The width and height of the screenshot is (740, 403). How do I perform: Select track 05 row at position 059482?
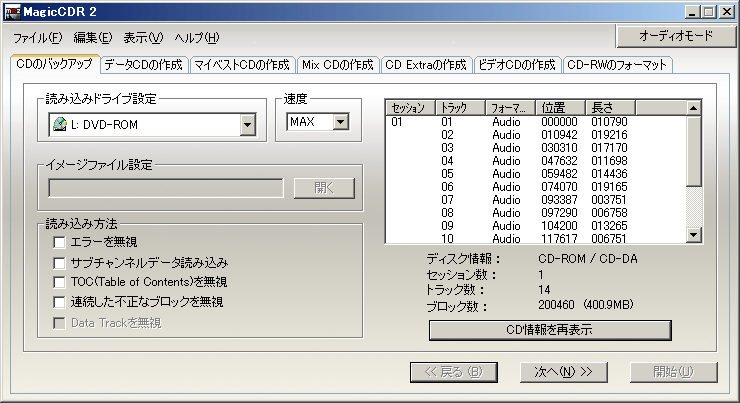pyautogui.click(x=536, y=174)
